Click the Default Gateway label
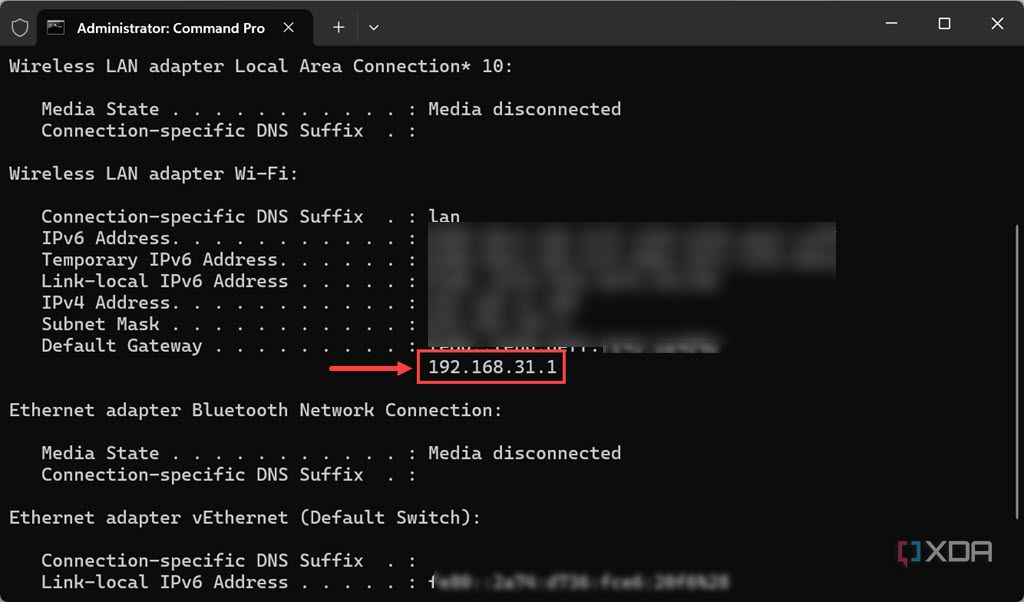The width and height of the screenshot is (1024, 602). [120, 345]
